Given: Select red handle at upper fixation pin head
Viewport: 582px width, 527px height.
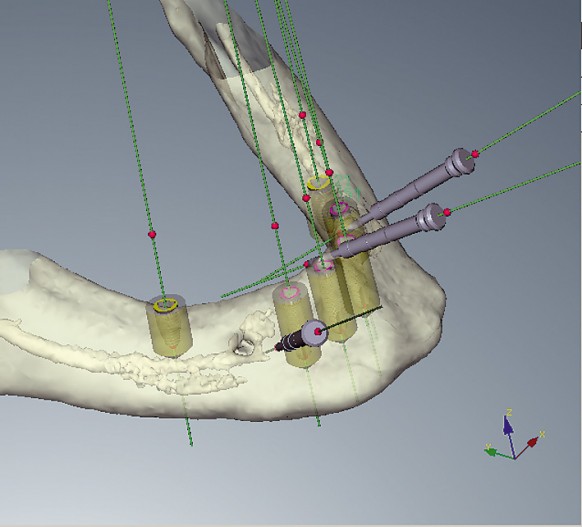Looking at the screenshot, I should click(x=475, y=154).
